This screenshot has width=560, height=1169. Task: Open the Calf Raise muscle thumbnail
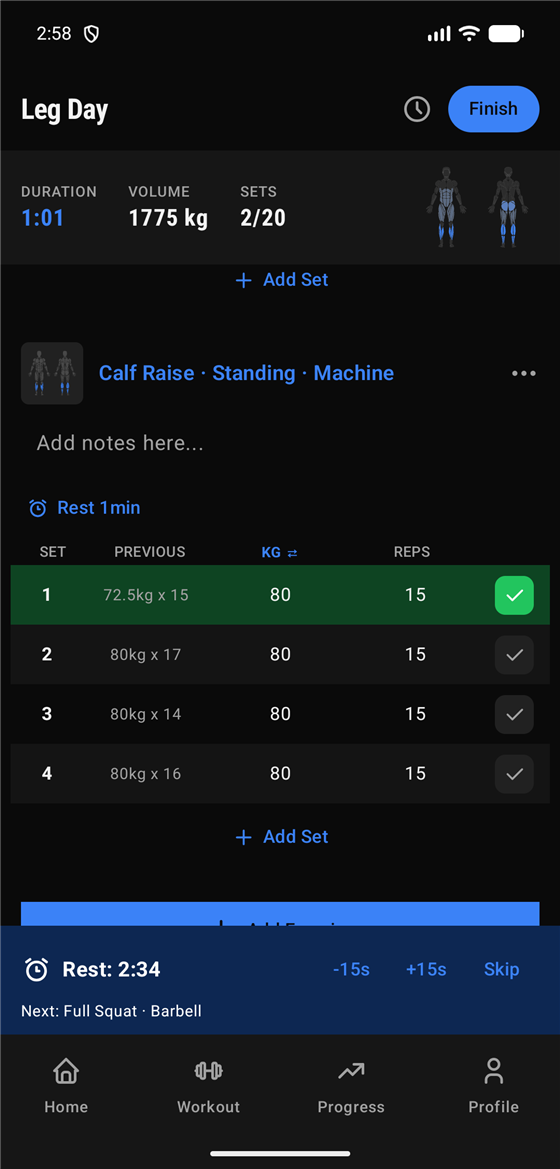[52, 373]
